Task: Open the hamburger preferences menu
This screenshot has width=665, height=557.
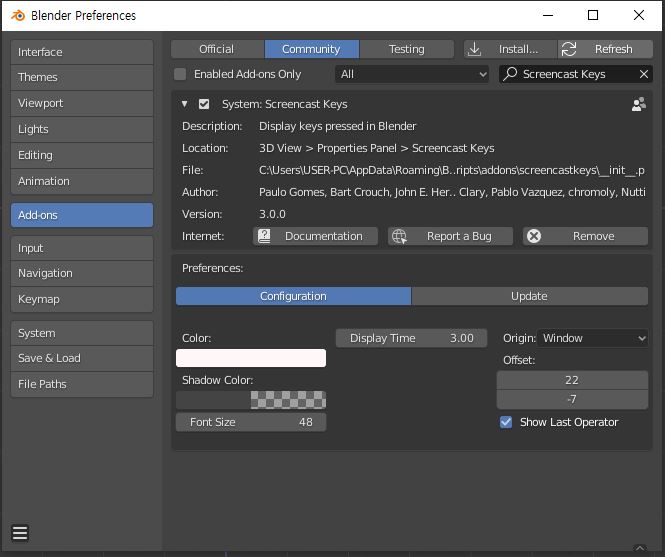Action: [x=20, y=533]
